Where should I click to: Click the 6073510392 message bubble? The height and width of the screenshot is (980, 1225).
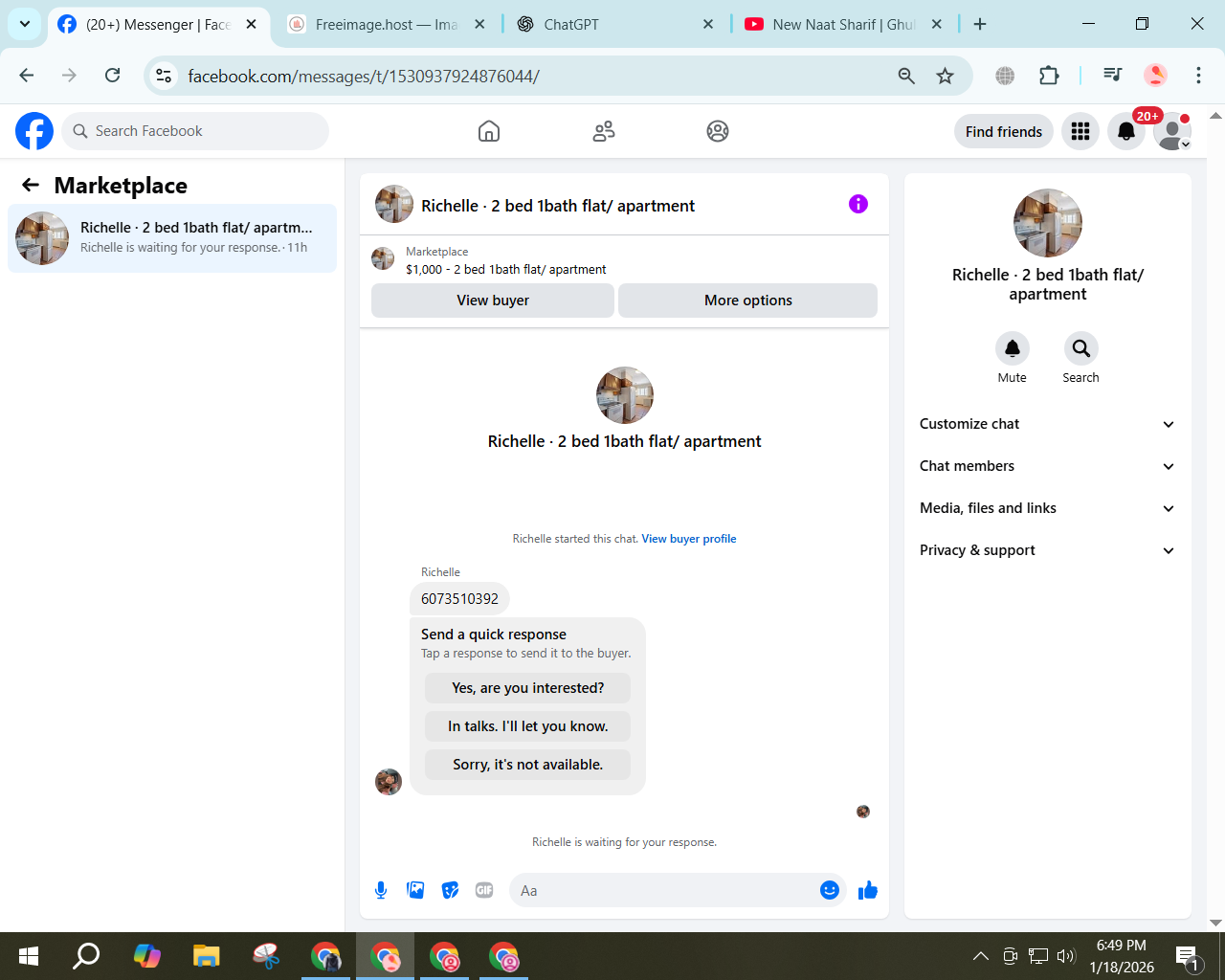[x=459, y=599]
